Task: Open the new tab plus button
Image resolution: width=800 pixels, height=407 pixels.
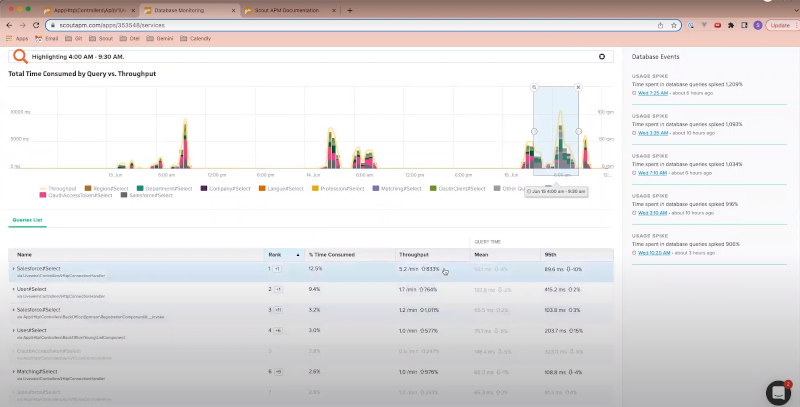Action: click(349, 10)
